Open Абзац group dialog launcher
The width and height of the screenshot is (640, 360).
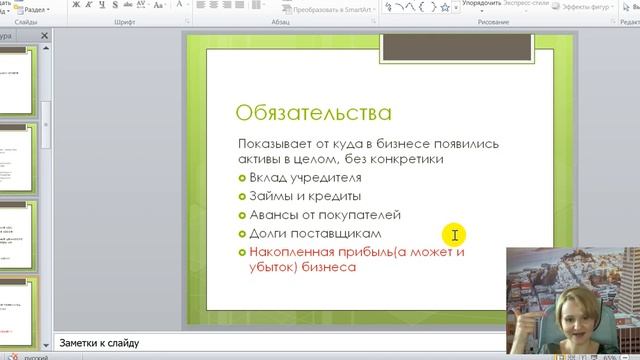[373, 22]
